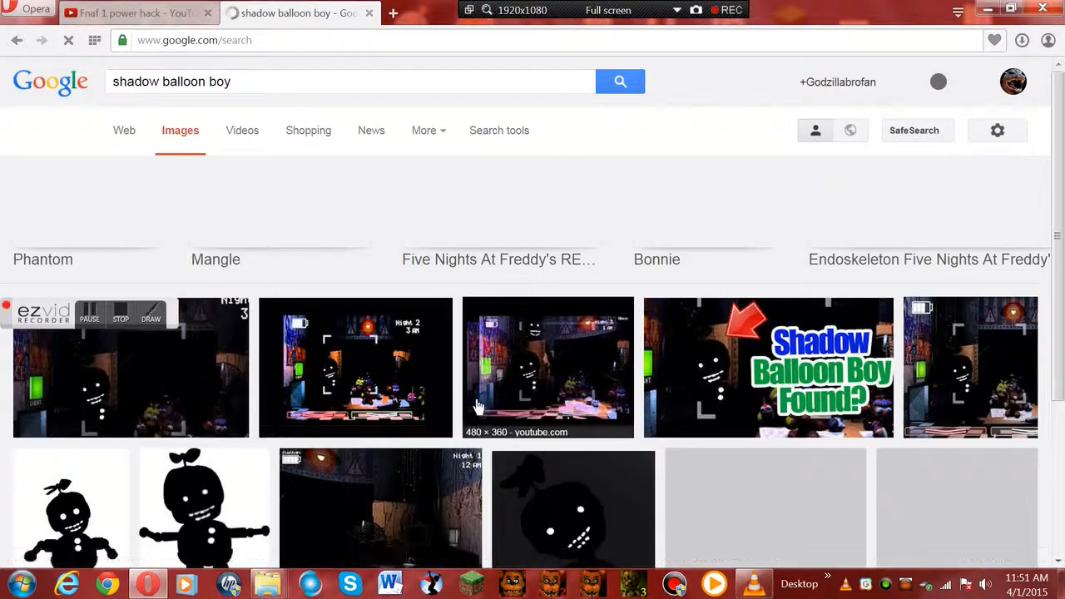Switch to global results globe icon

(850, 131)
